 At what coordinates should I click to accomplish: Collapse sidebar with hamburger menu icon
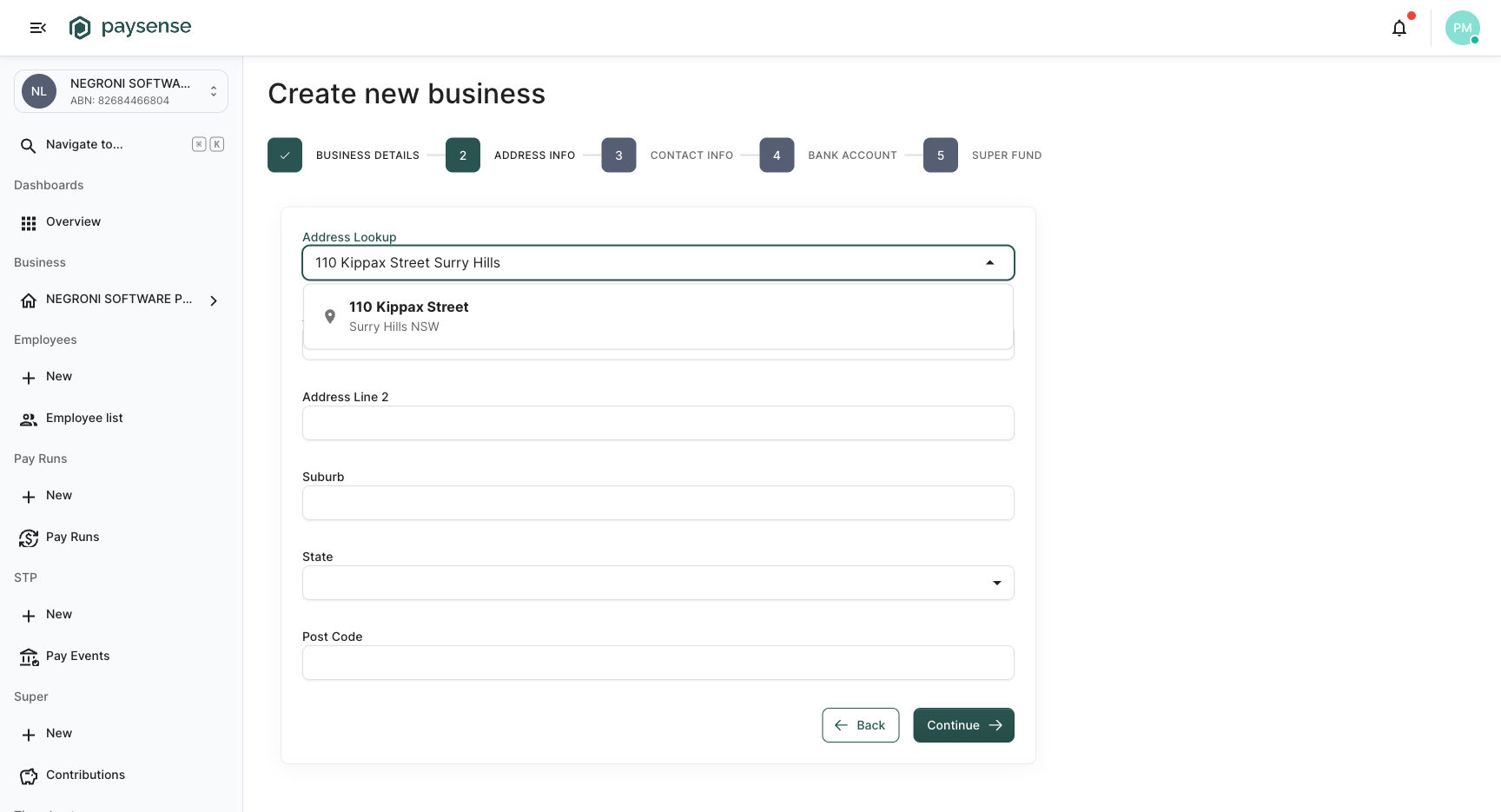coord(37,28)
